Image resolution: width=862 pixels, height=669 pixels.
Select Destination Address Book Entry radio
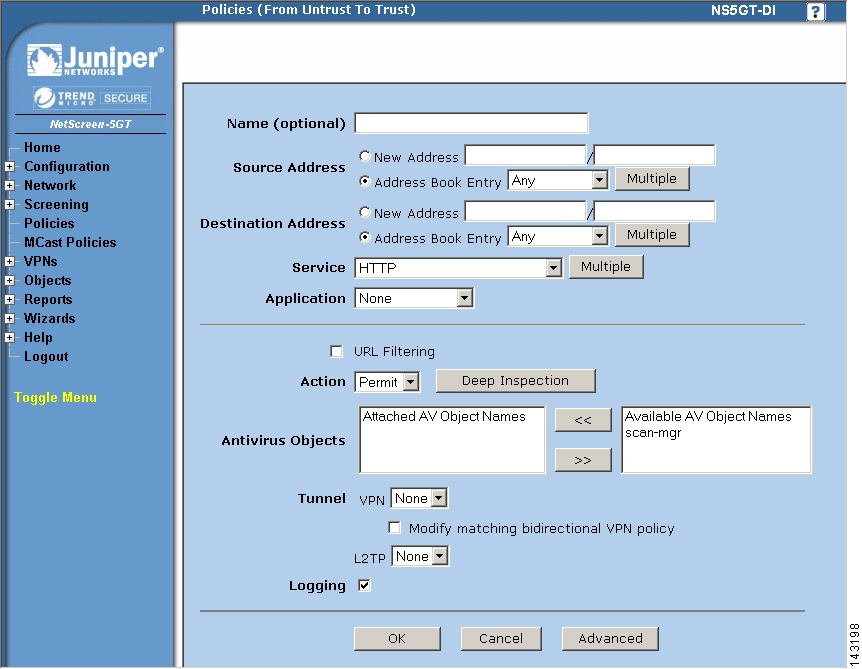[x=364, y=237]
